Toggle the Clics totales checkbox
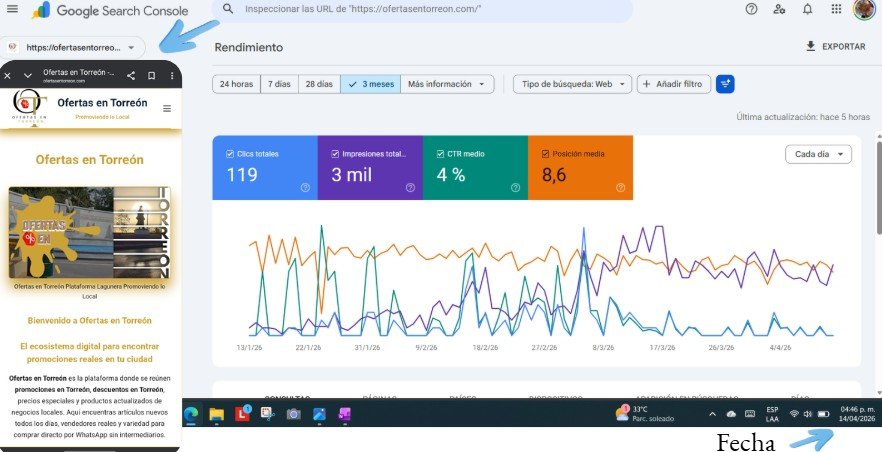The width and height of the screenshot is (882, 452). (x=230, y=154)
